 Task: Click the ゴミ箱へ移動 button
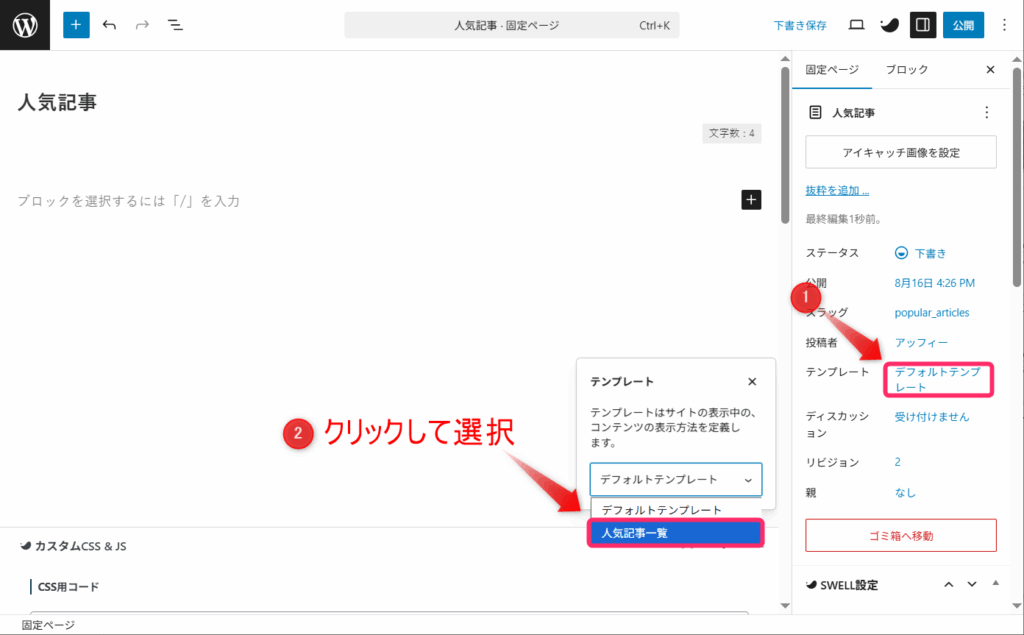click(x=901, y=536)
